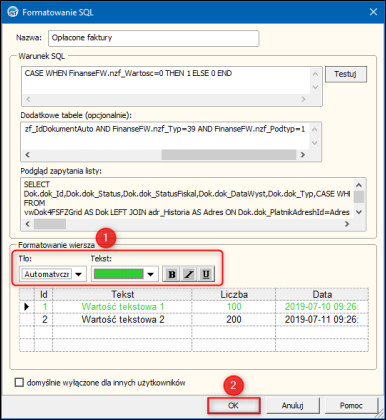The width and height of the screenshot is (386, 420).
Task: Enable domyślnie wyłączone dla innych użytkowników checkbox
Action: pos(19,382)
